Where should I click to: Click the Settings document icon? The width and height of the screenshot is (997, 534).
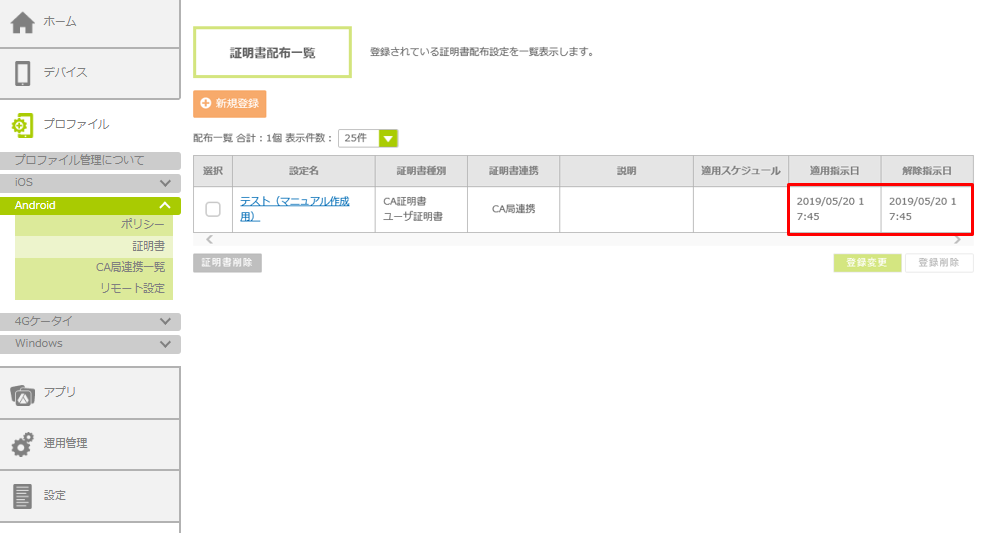point(22,495)
